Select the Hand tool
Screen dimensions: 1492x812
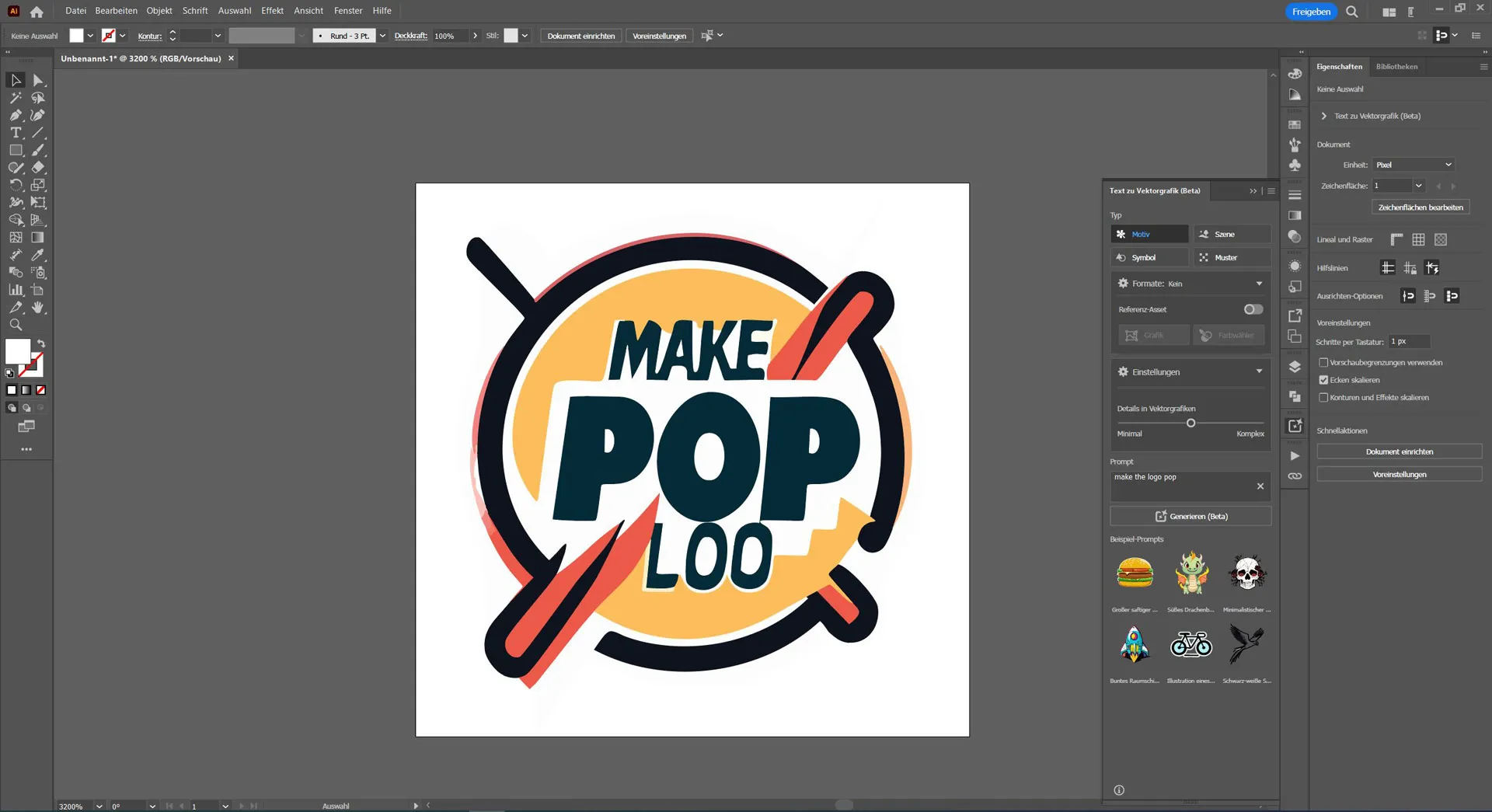(38, 308)
